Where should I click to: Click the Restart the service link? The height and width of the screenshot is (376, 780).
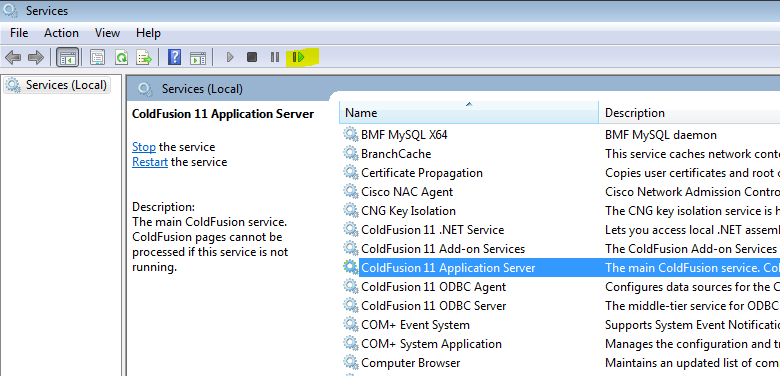click(x=150, y=162)
